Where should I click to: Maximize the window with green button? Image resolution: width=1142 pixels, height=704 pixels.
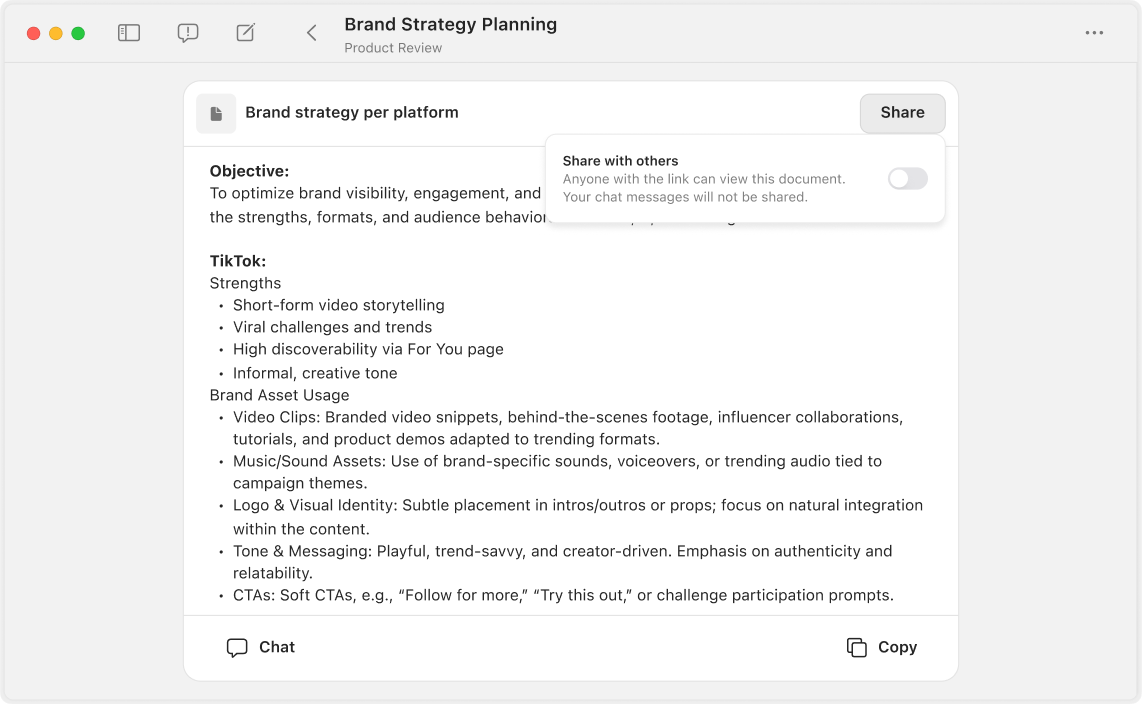click(x=78, y=33)
